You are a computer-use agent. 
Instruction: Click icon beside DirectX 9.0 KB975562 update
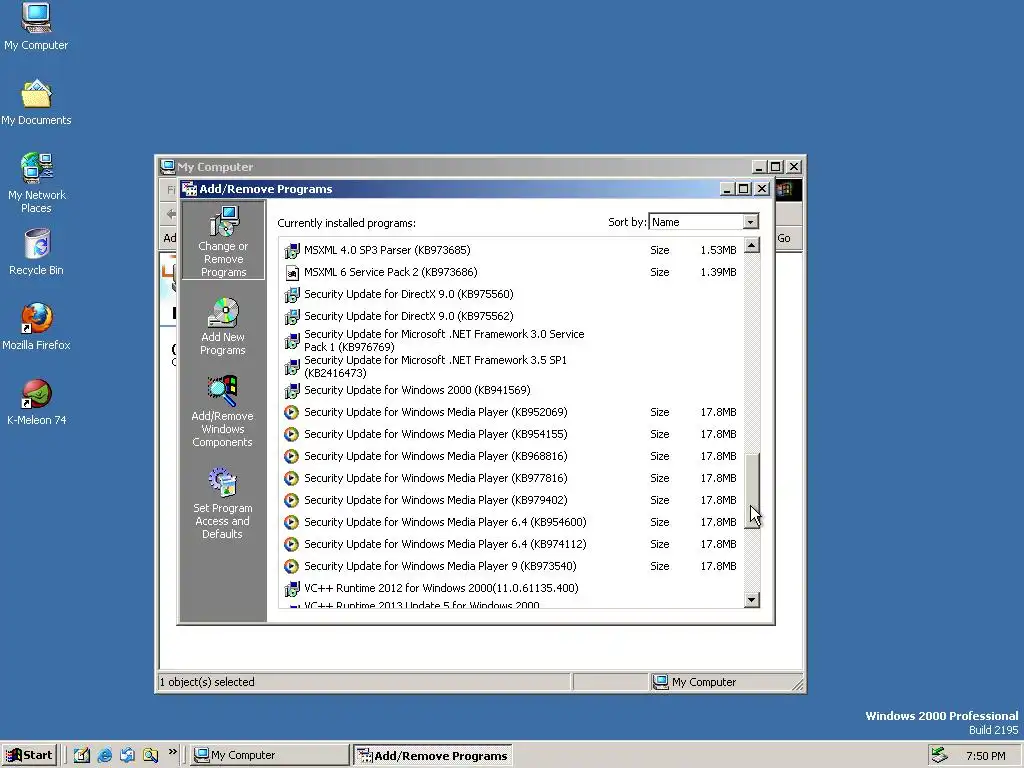292,317
